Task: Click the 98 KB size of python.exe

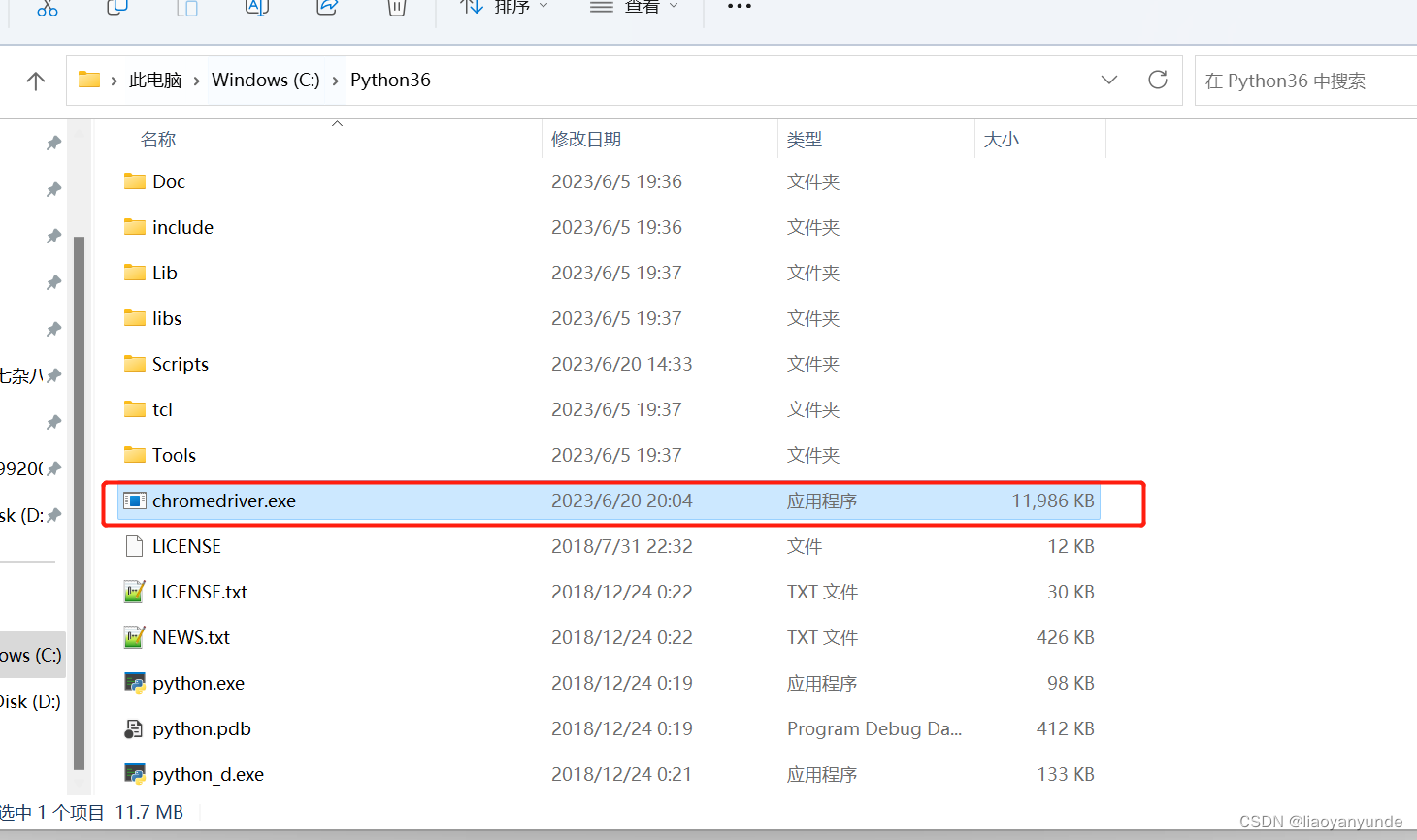Action: [1071, 683]
